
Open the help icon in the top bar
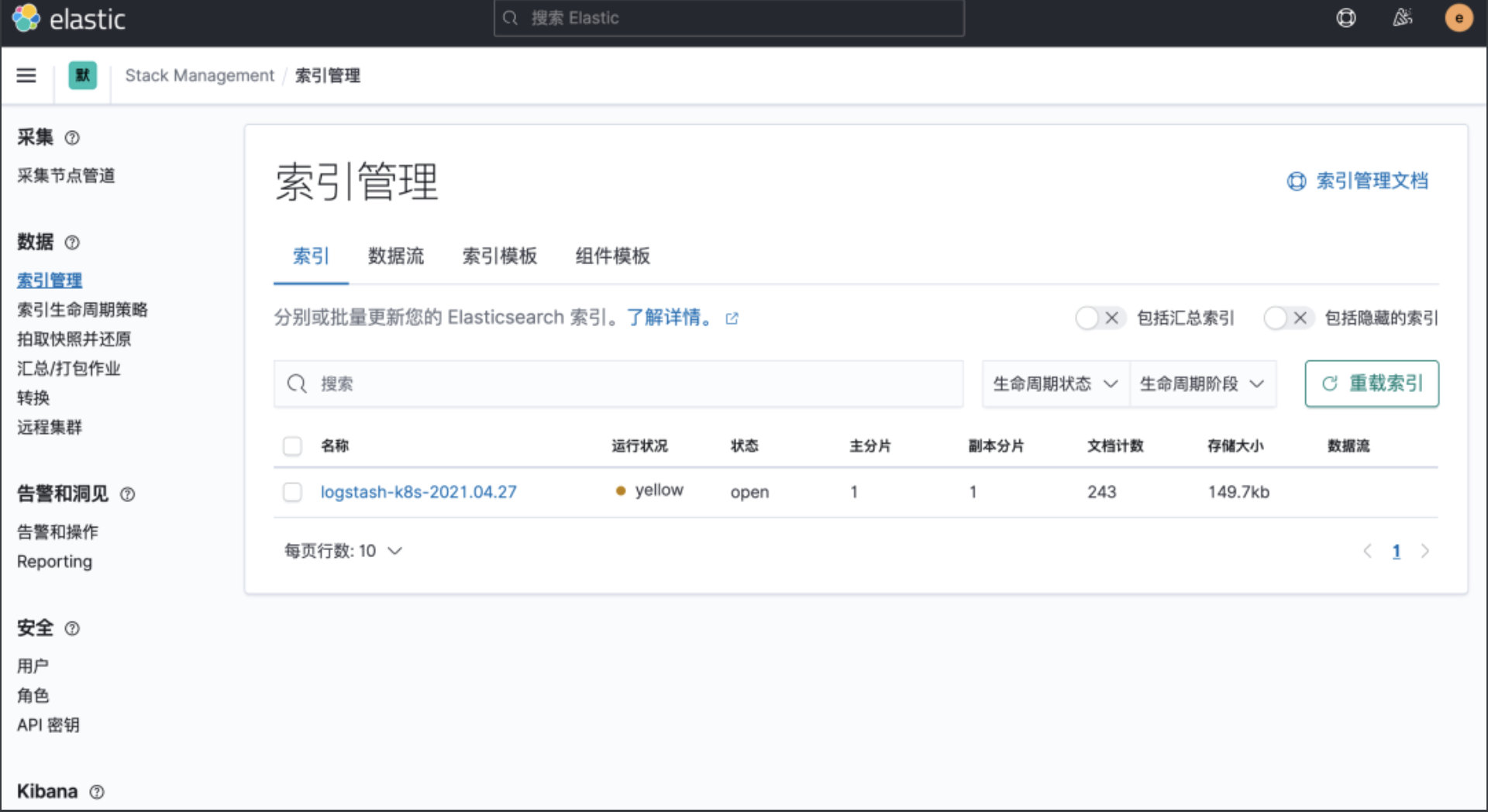pyautogui.click(x=1346, y=18)
